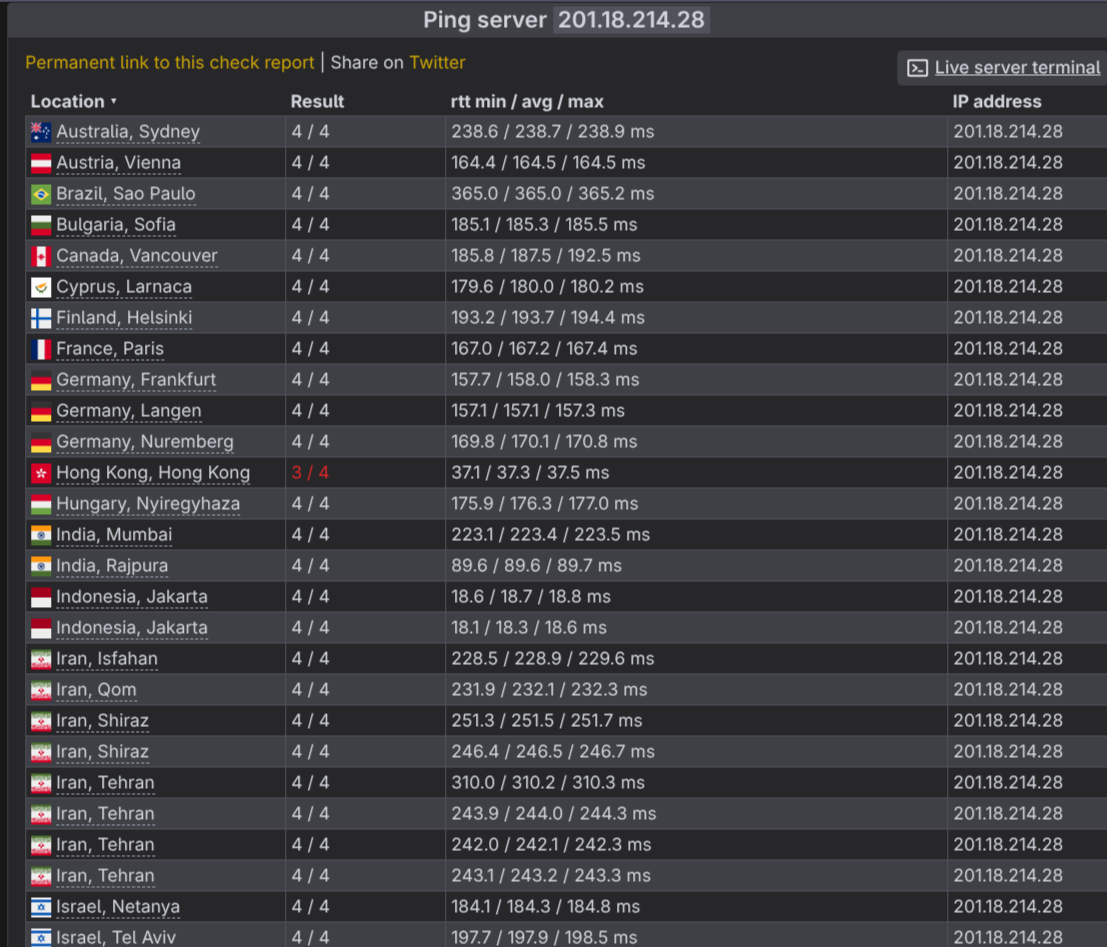Open the India, Rajpura location link
Image resolution: width=1107 pixels, height=947 pixels.
[112, 566]
